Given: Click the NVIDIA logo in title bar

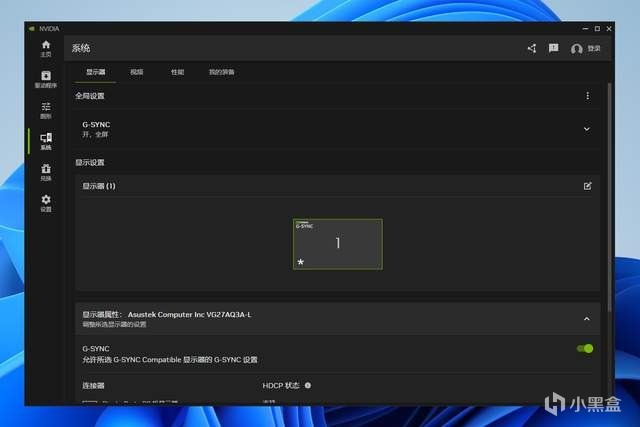Looking at the screenshot, I should 32,29.
